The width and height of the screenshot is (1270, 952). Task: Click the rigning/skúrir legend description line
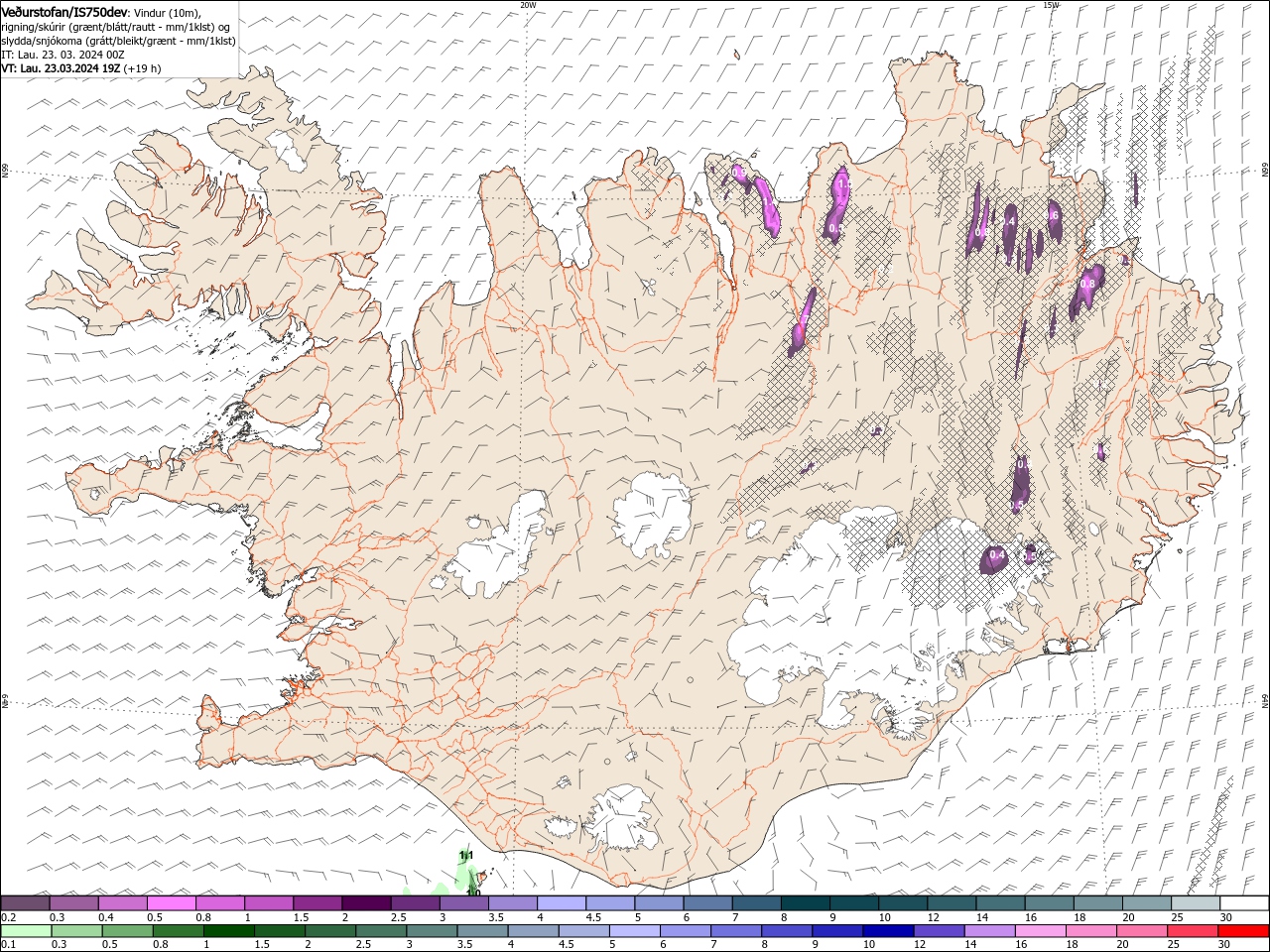click(x=115, y=26)
